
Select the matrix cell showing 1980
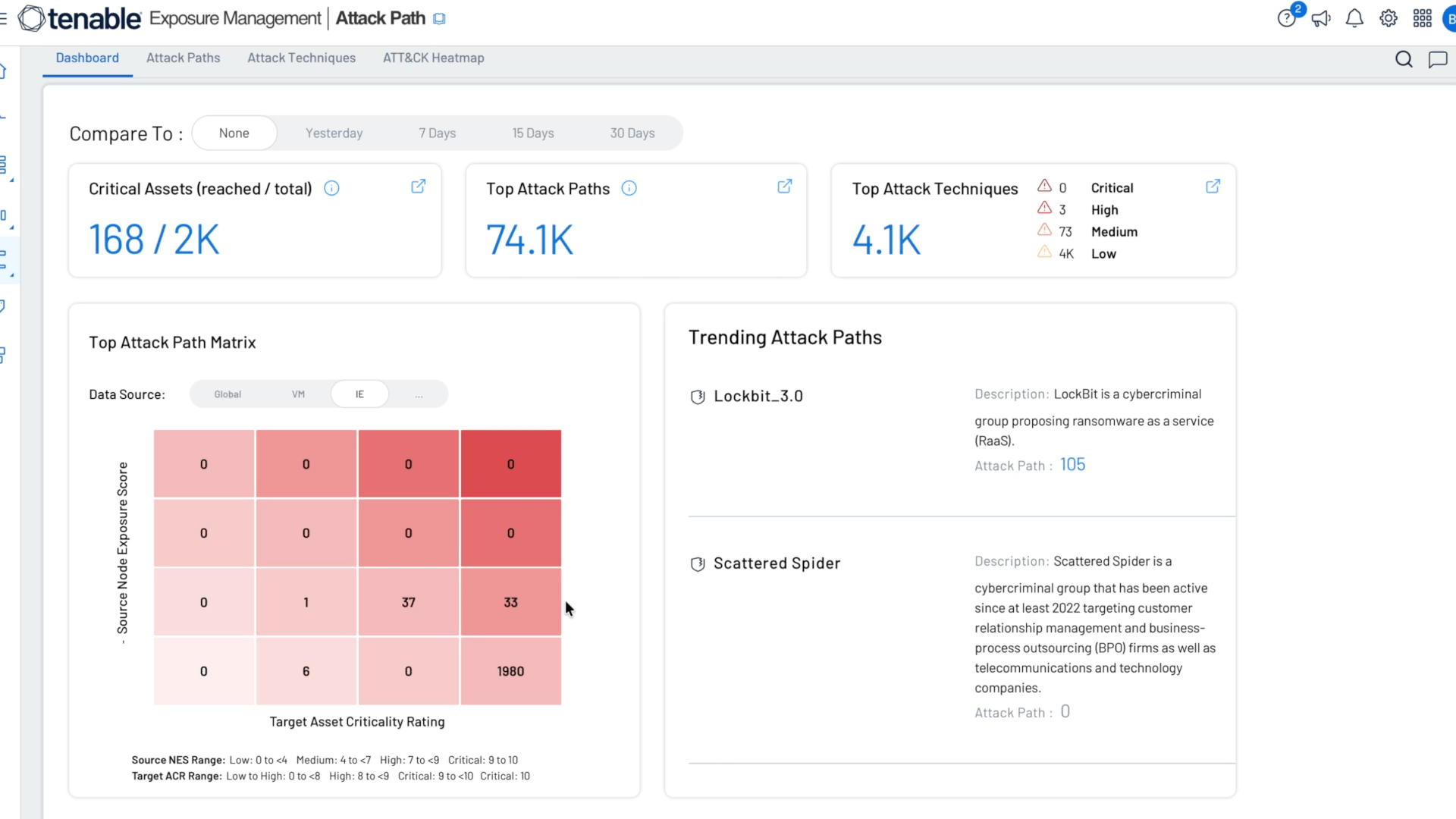point(511,671)
